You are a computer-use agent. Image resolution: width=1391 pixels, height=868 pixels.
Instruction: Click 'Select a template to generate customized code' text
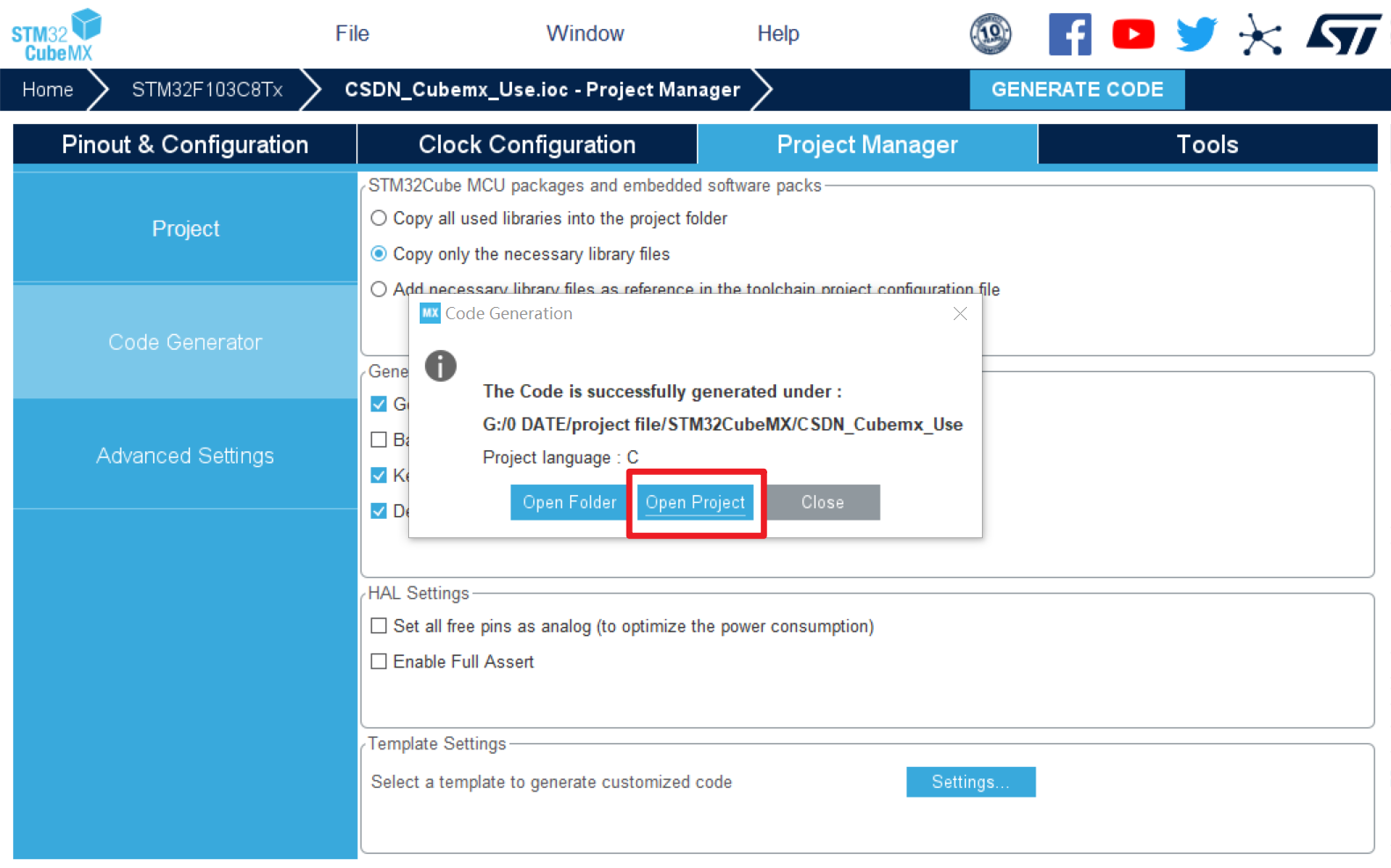(x=551, y=782)
